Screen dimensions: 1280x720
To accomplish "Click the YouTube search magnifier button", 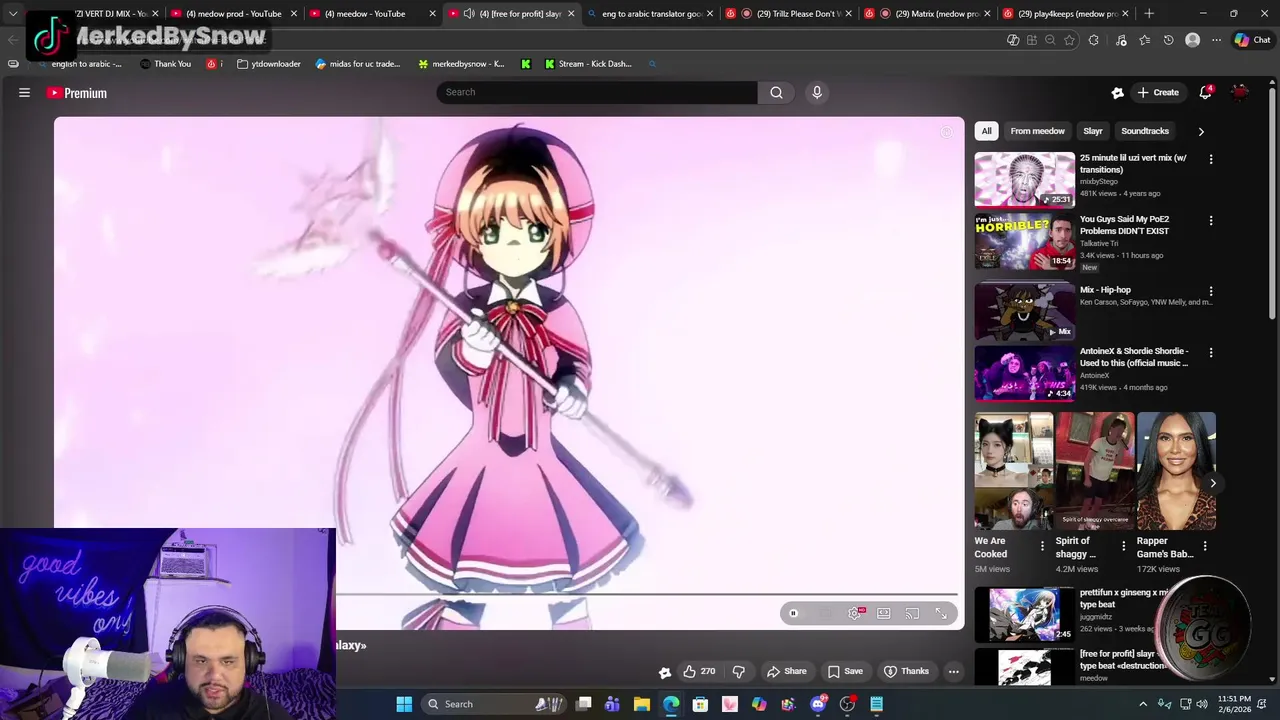I will [x=776, y=92].
